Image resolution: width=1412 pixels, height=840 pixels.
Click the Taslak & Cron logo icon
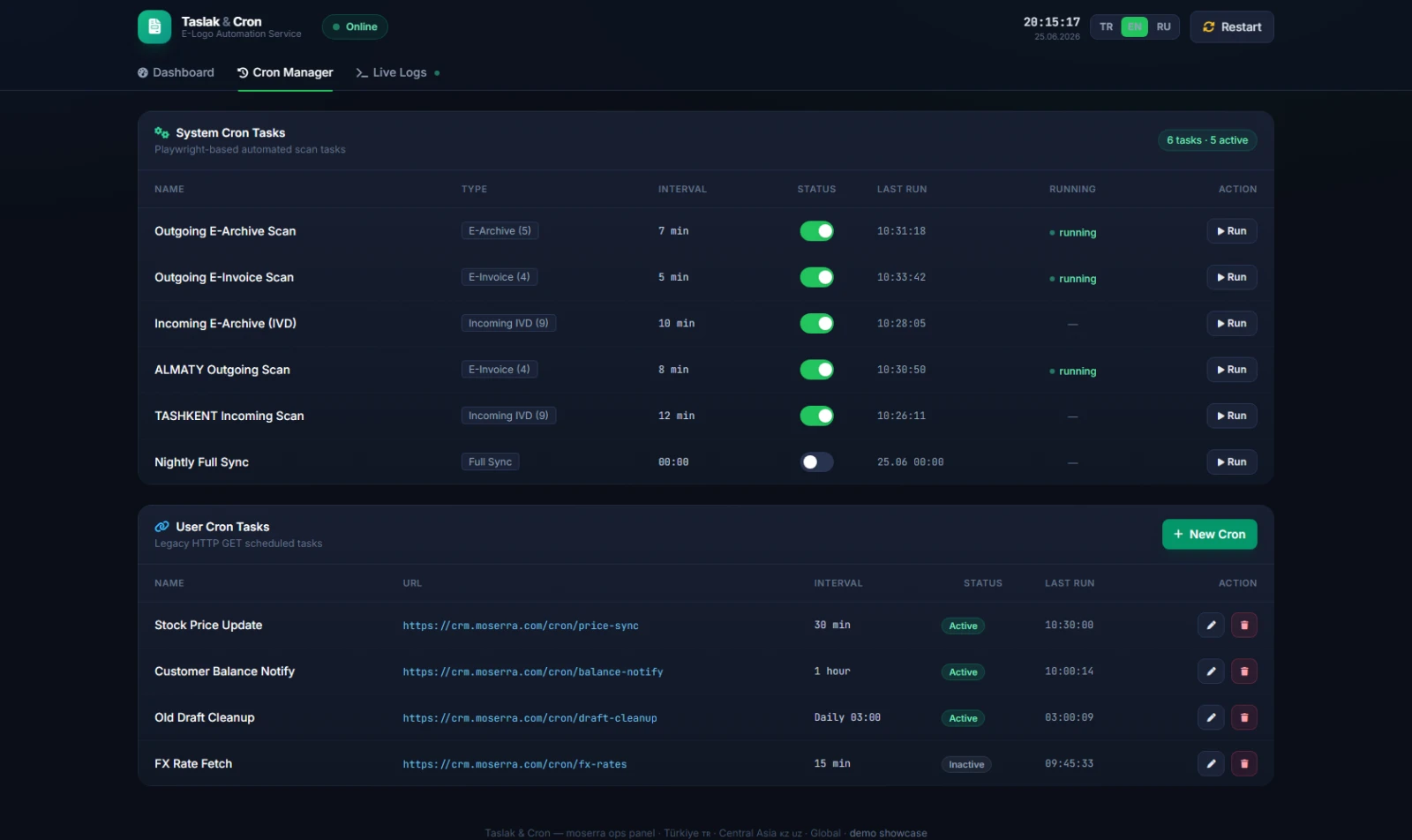click(154, 26)
